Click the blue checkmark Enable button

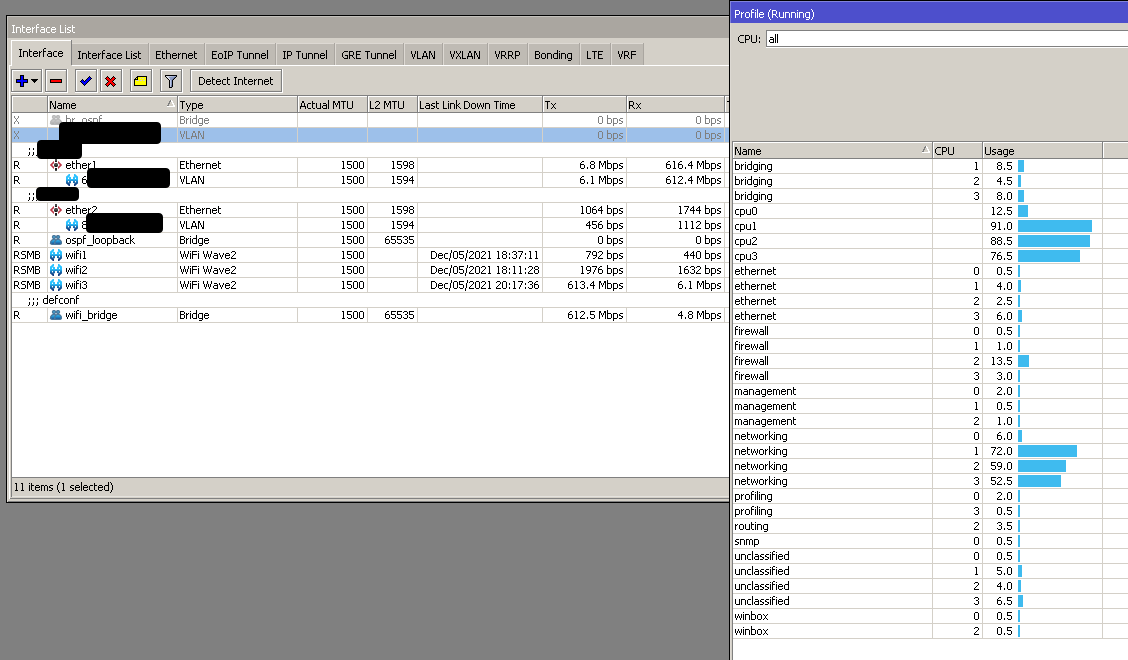86,81
